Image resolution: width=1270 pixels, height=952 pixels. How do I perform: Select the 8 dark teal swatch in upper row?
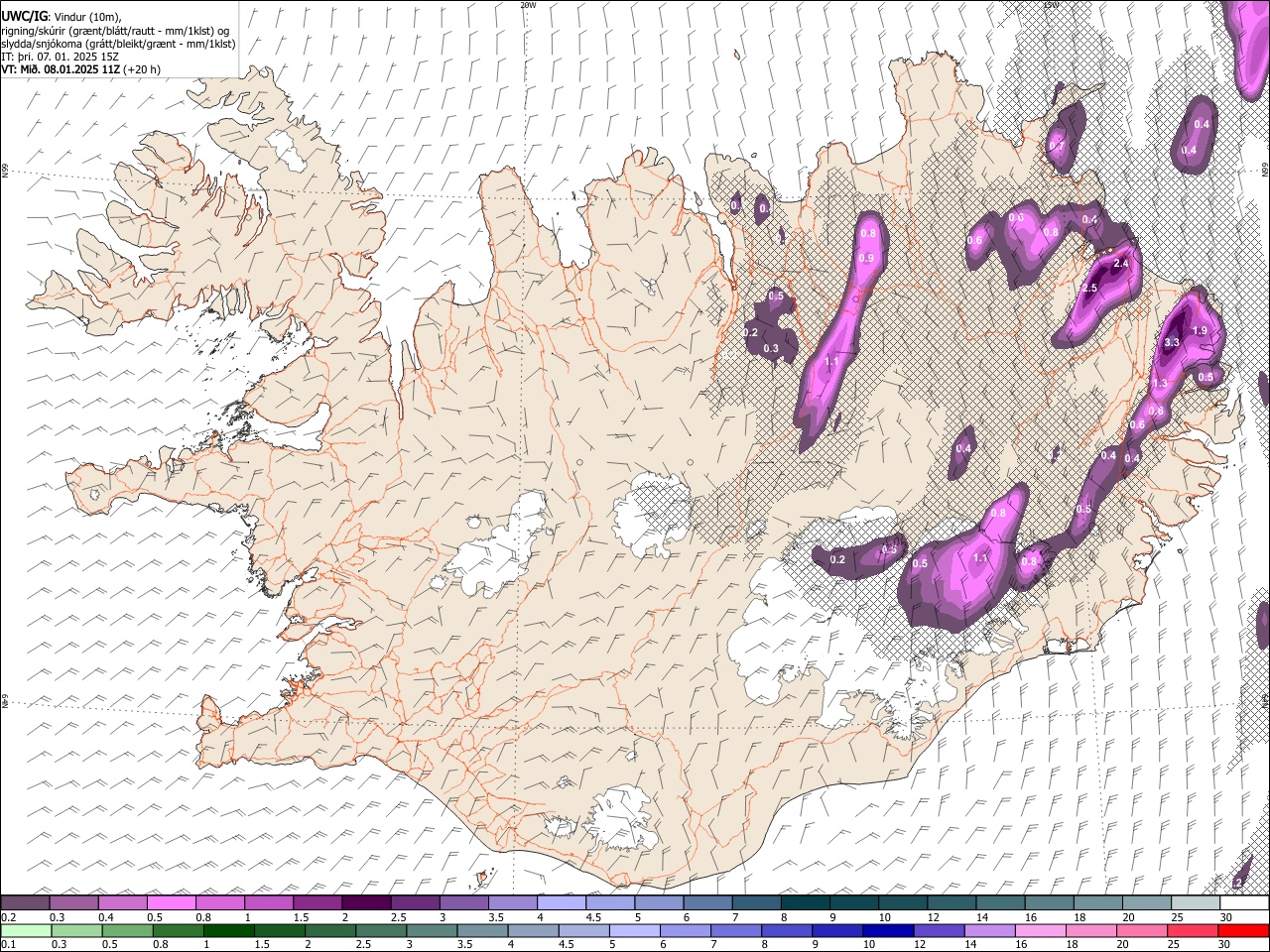[804, 903]
